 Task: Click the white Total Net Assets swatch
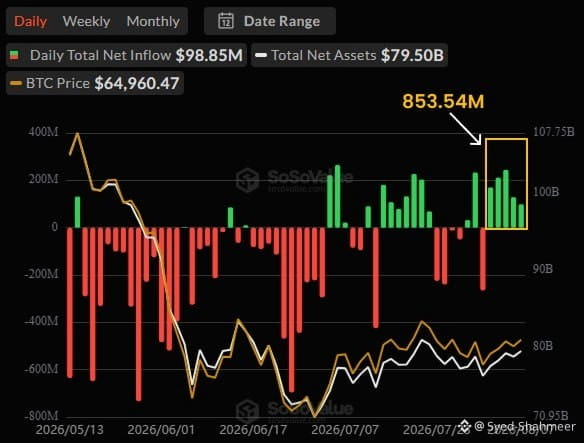(261, 56)
